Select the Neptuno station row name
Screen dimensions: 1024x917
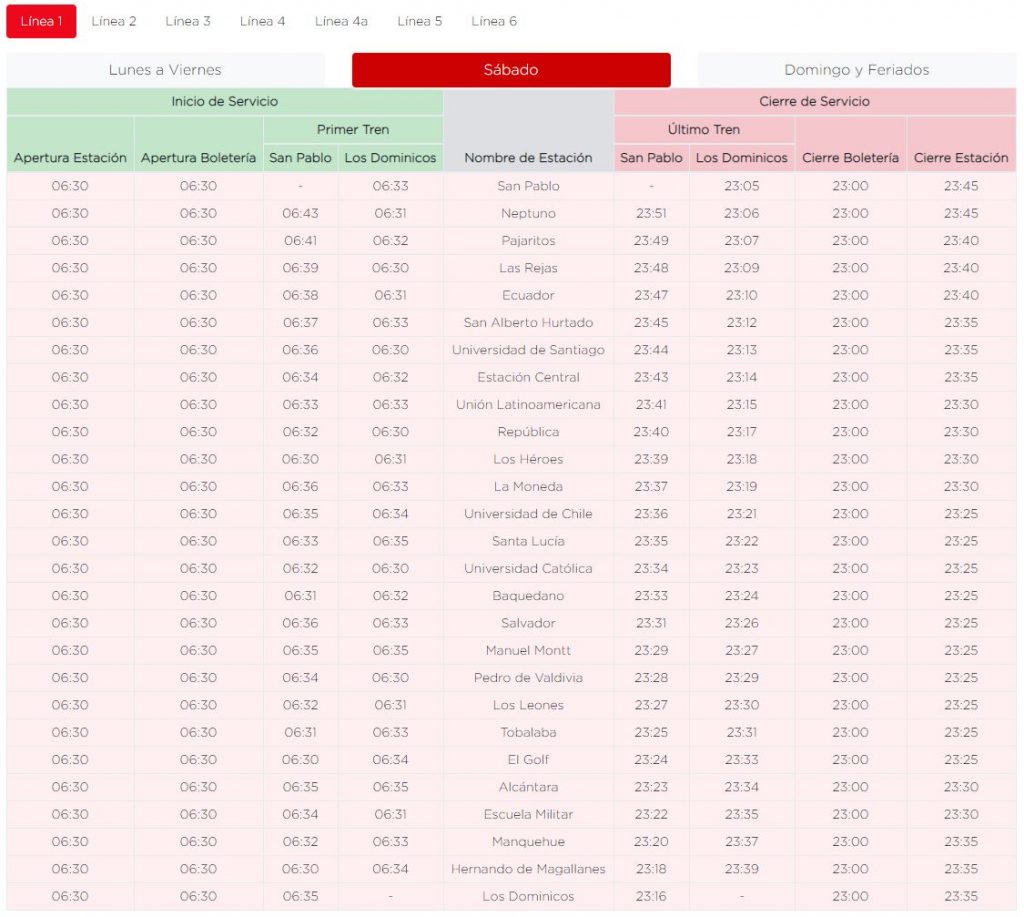(x=528, y=214)
